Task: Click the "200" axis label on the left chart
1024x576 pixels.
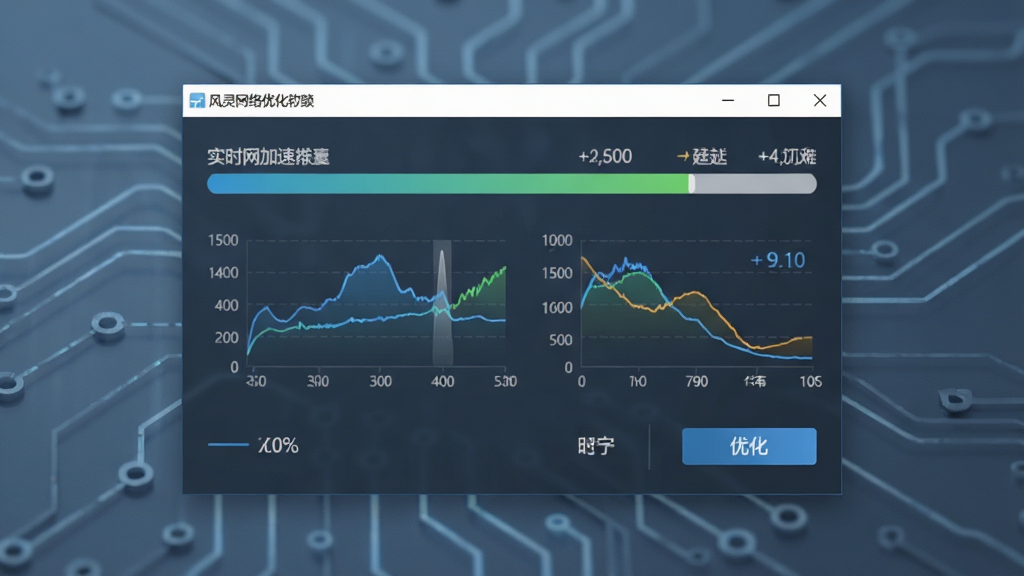Action: tap(227, 338)
